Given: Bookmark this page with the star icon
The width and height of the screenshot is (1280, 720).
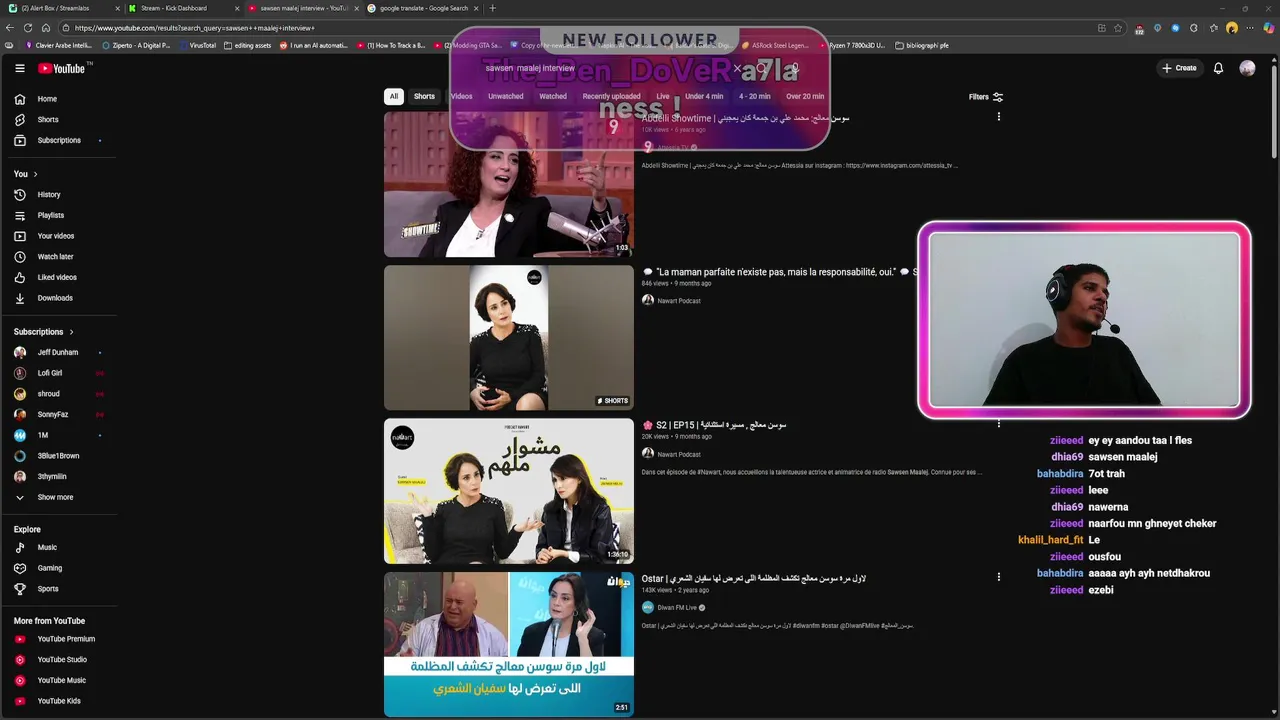Looking at the screenshot, I should [x=1118, y=28].
